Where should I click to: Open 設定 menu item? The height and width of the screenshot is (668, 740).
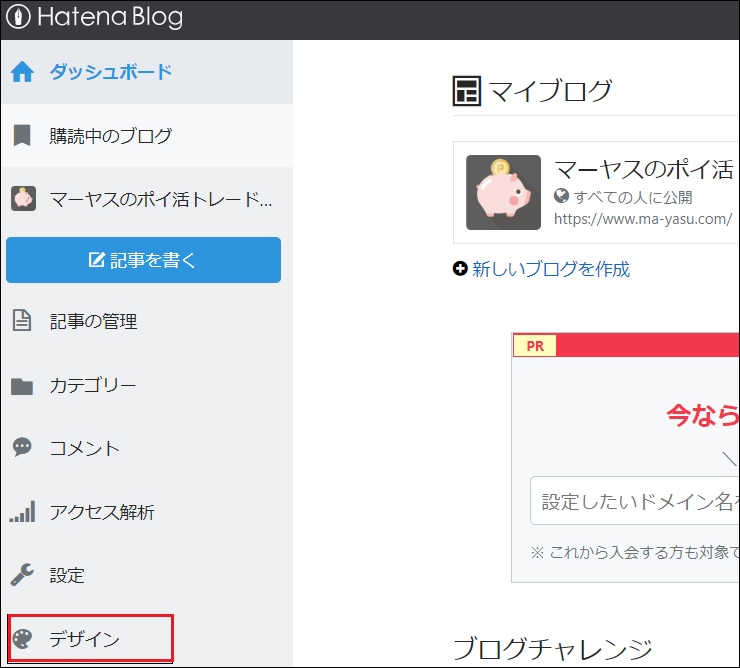[x=67, y=575]
